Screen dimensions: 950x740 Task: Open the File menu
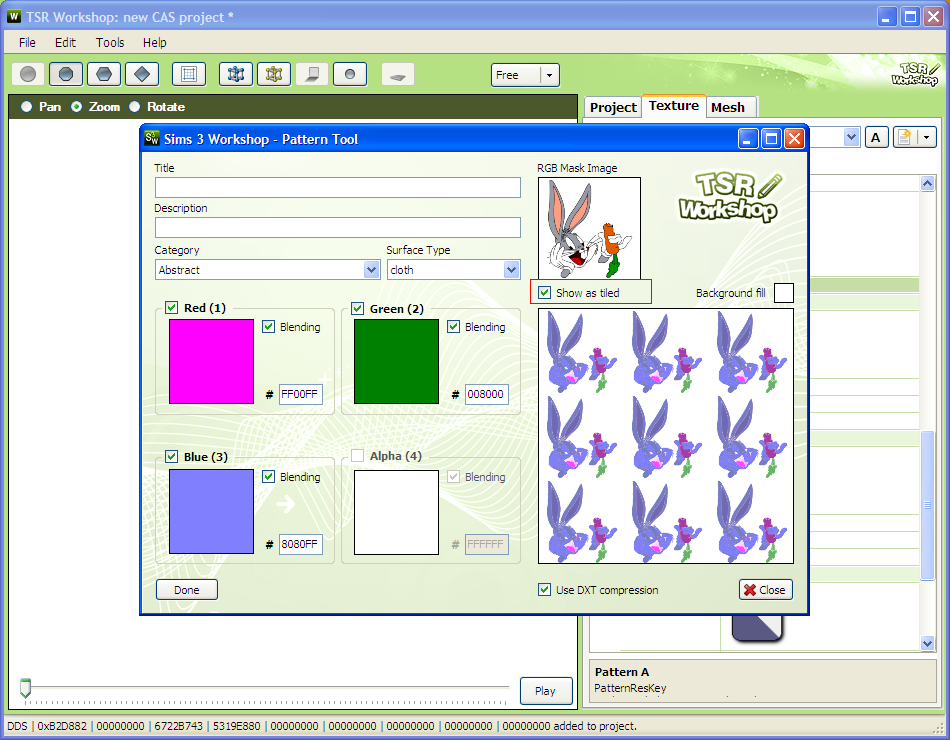pos(27,42)
